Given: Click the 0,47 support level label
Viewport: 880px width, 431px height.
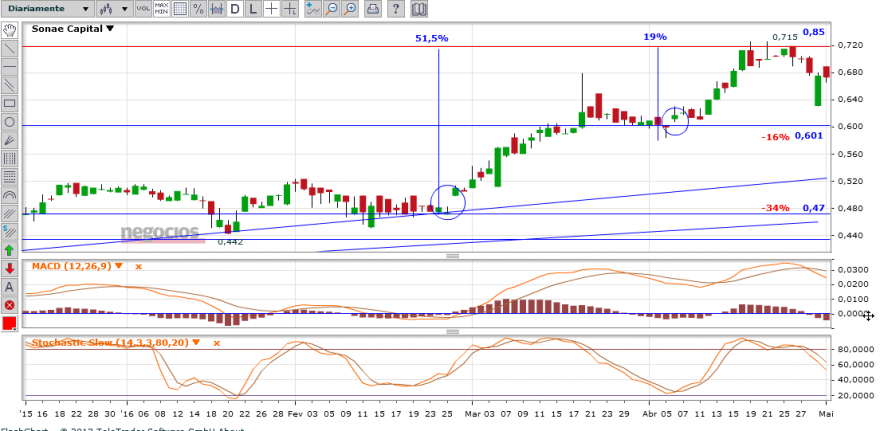Looking at the screenshot, I should [813, 208].
